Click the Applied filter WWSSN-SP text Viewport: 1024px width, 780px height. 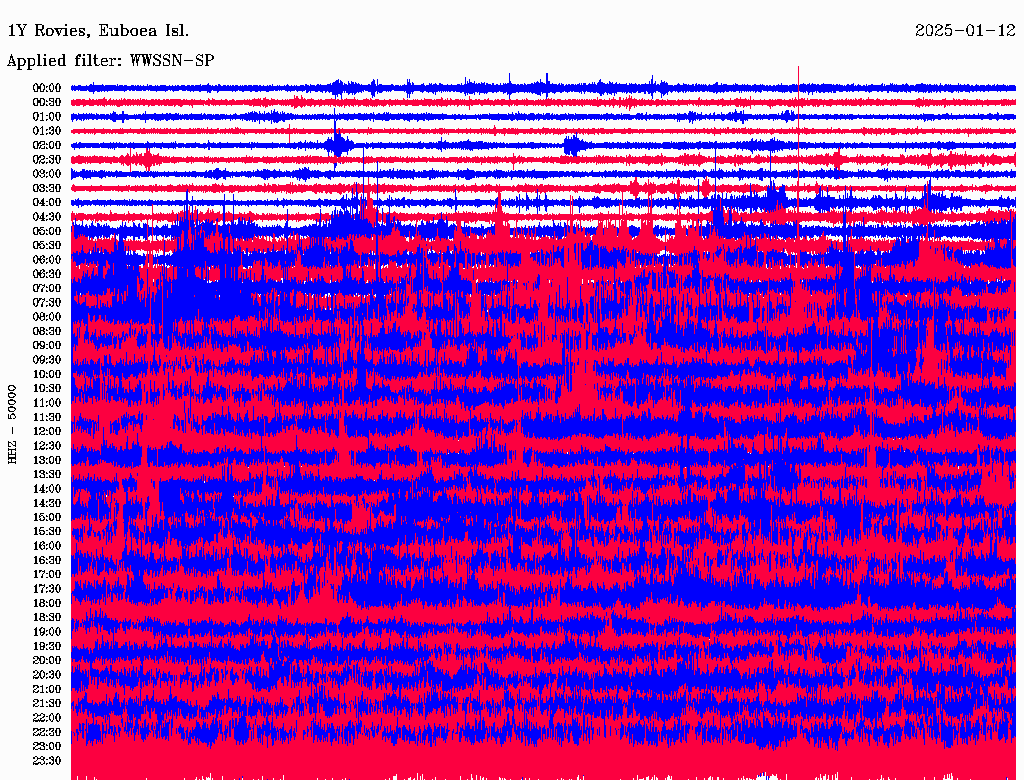click(110, 61)
